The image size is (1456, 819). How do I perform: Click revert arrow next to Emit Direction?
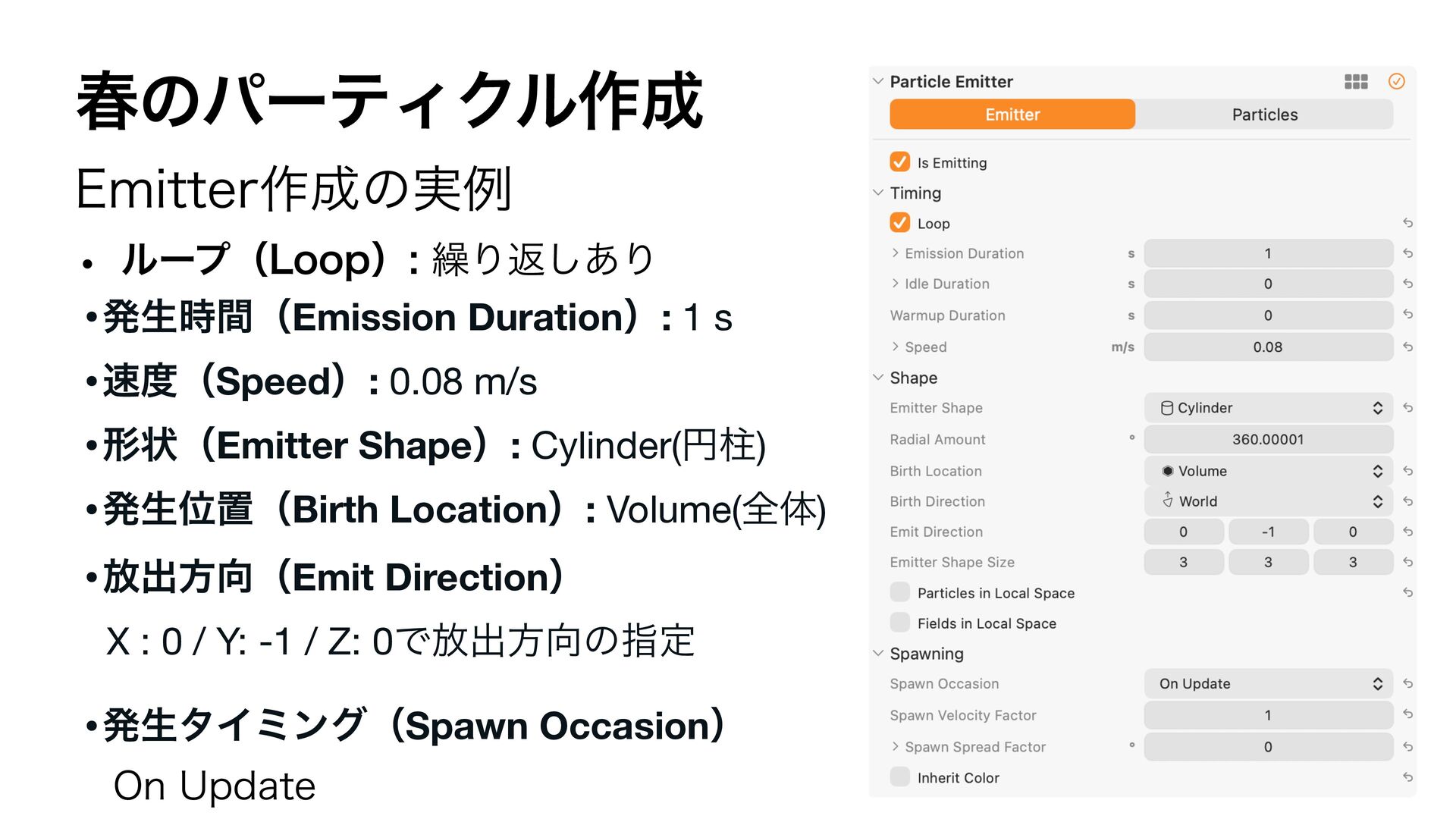click(1407, 532)
